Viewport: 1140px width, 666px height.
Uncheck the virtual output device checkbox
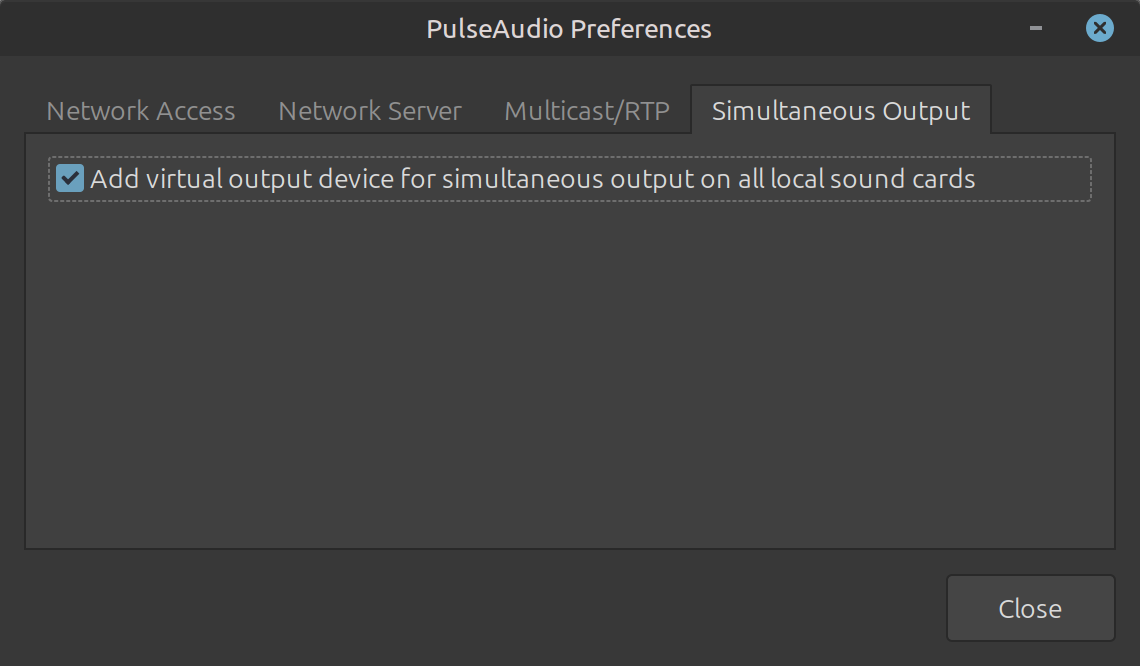(70, 179)
